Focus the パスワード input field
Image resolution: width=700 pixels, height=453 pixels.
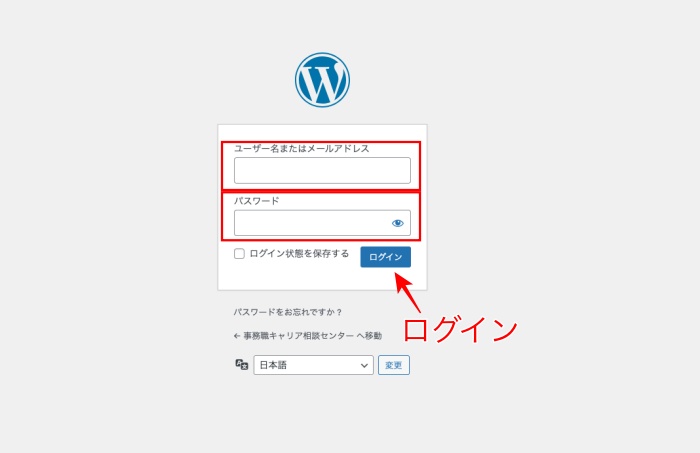coord(322,223)
